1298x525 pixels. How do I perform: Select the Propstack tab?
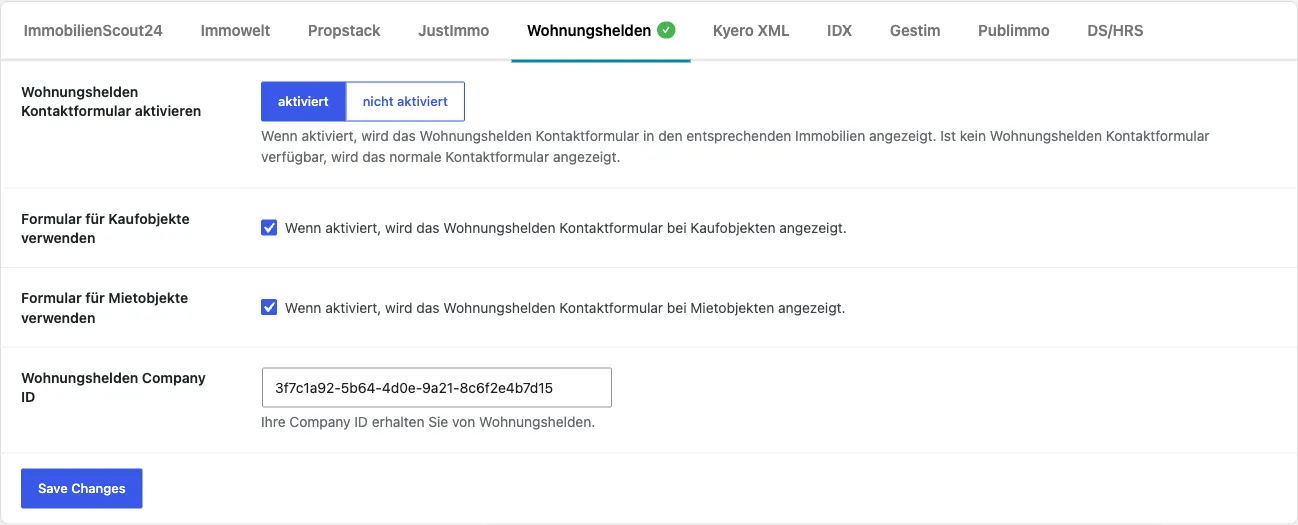coord(344,31)
